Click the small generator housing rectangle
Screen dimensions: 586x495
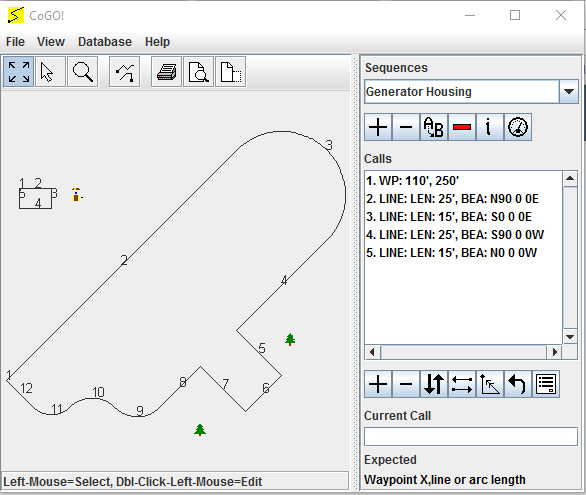click(x=36, y=198)
